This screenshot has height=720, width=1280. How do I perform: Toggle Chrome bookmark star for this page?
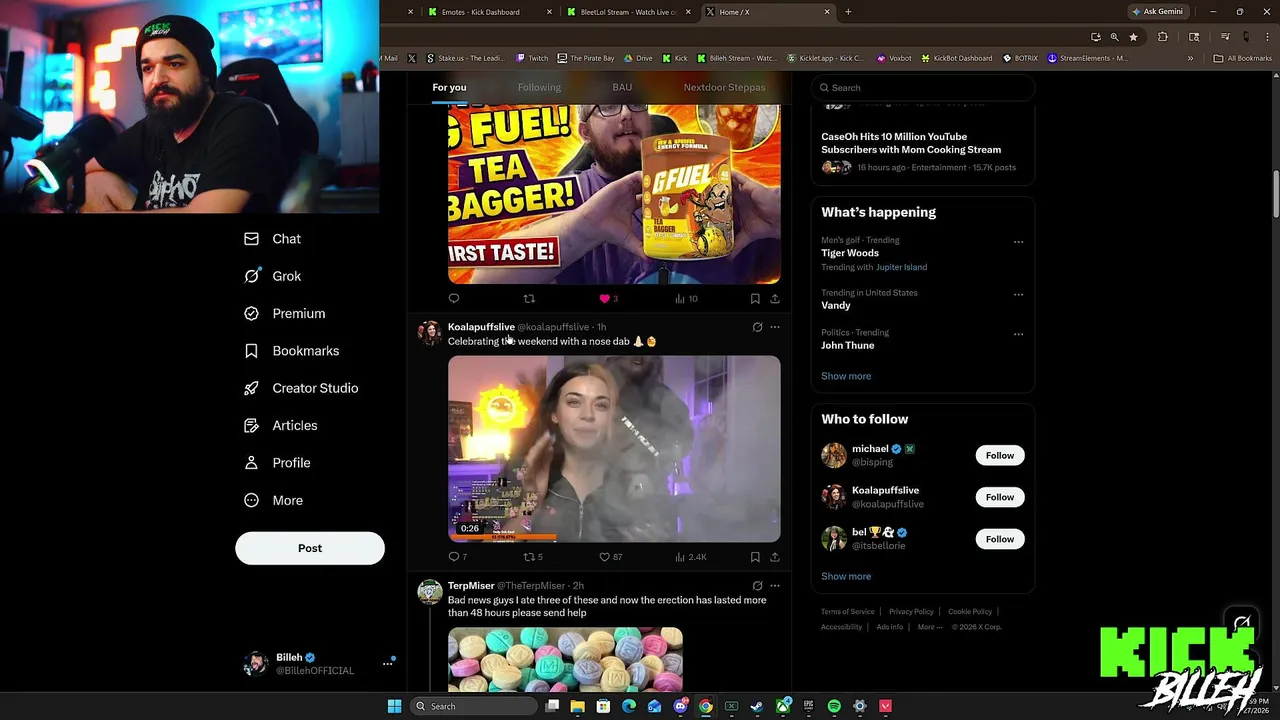pyautogui.click(x=1133, y=37)
